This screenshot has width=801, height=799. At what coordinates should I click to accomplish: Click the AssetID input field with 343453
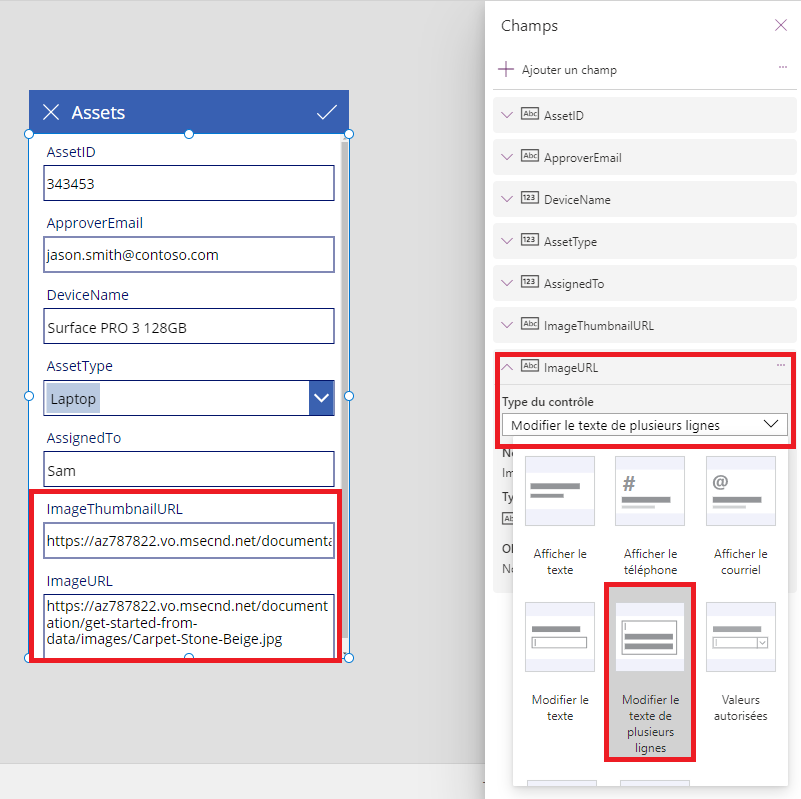click(x=189, y=183)
